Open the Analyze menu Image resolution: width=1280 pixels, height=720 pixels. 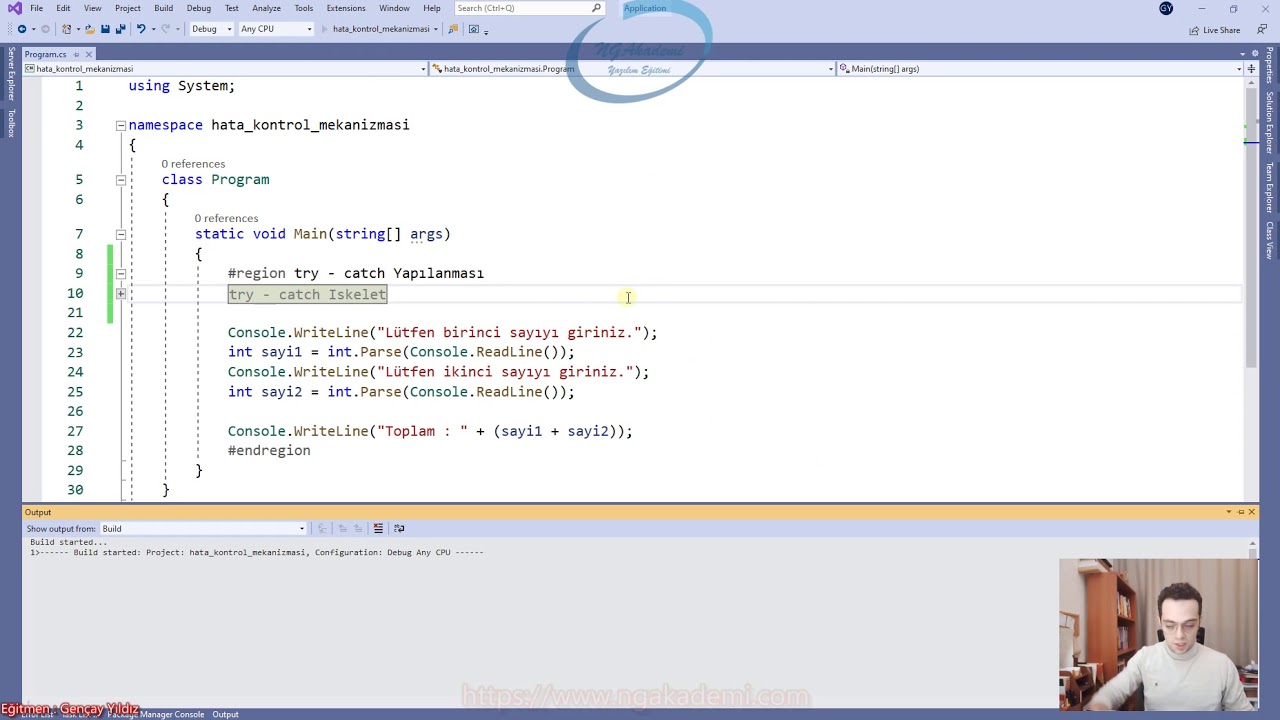coord(266,8)
